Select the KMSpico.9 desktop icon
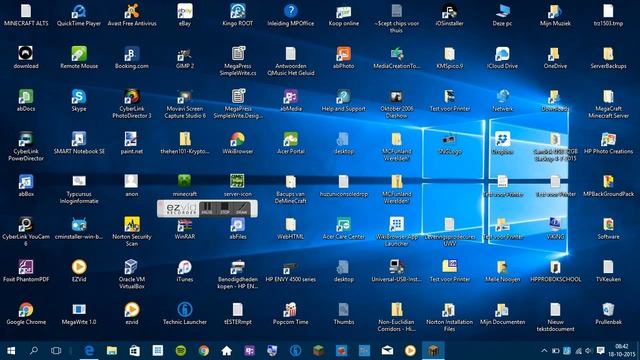The height and width of the screenshot is (360, 640). click(x=449, y=58)
